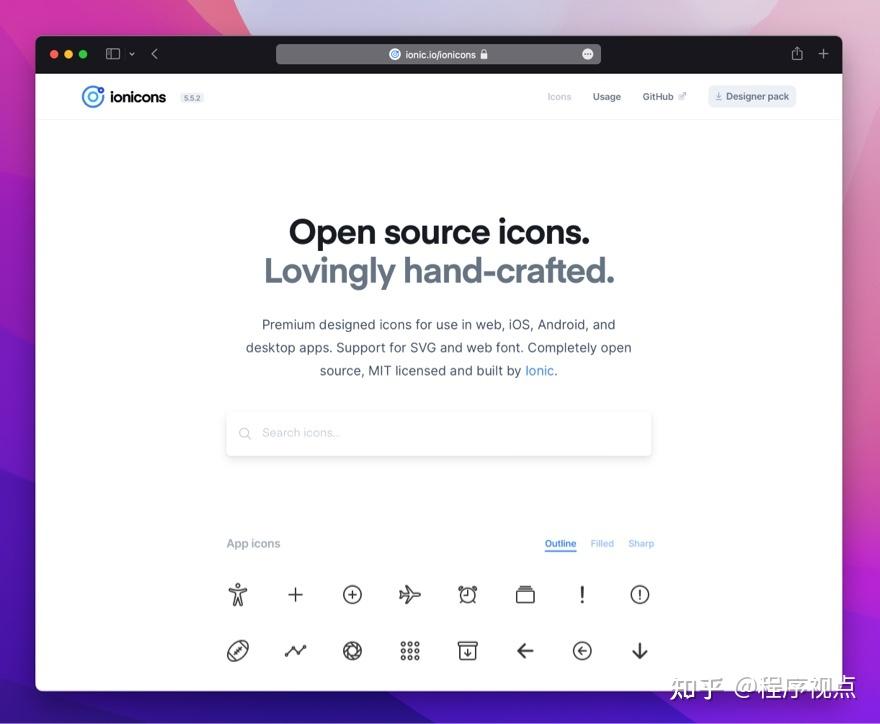This screenshot has height=724, width=880.
Task: Click the search icons input field
Action: click(438, 433)
